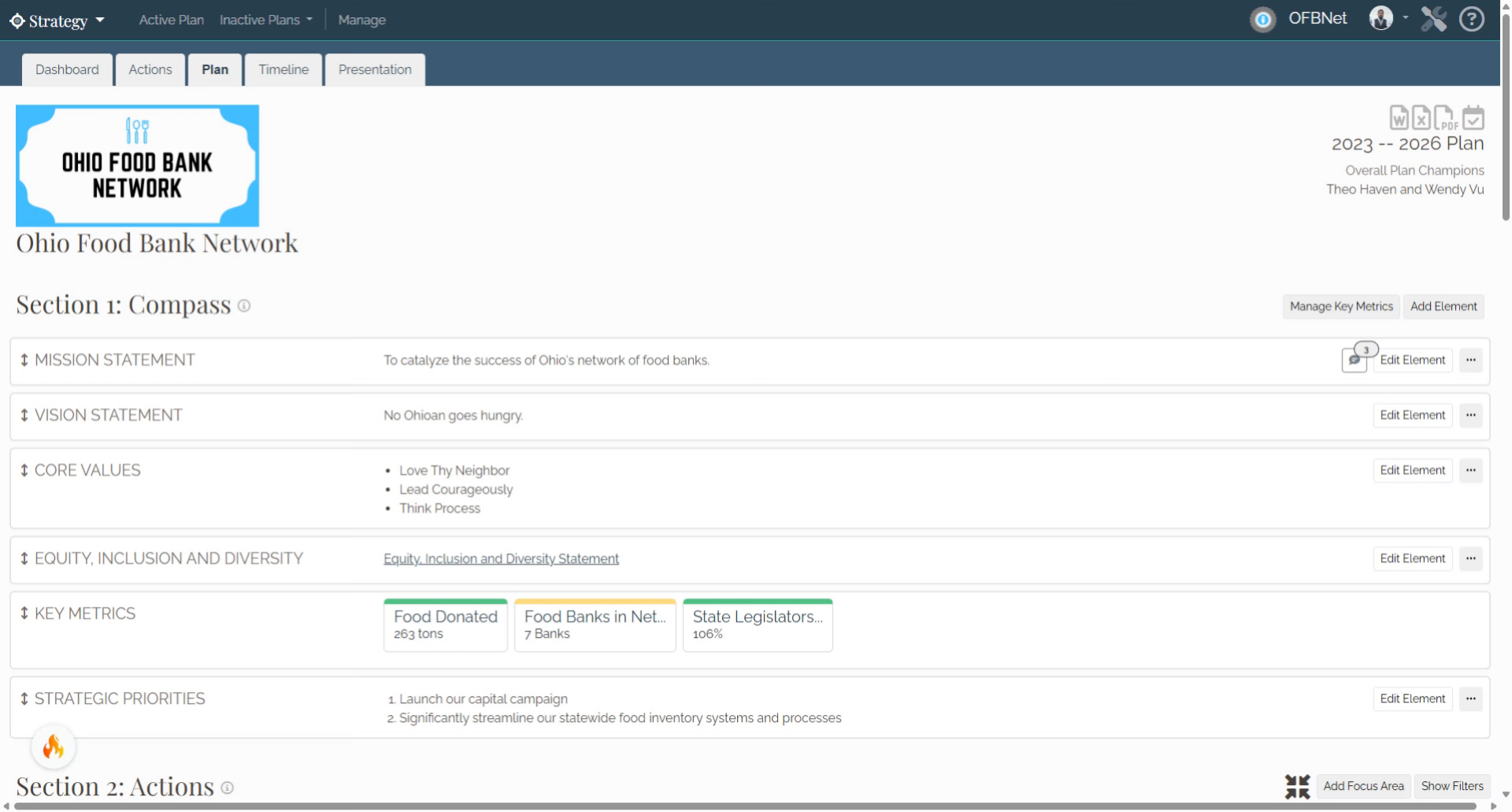Collapse all focus areas arrows icon
This screenshot has width=1512, height=812.
click(x=1297, y=786)
